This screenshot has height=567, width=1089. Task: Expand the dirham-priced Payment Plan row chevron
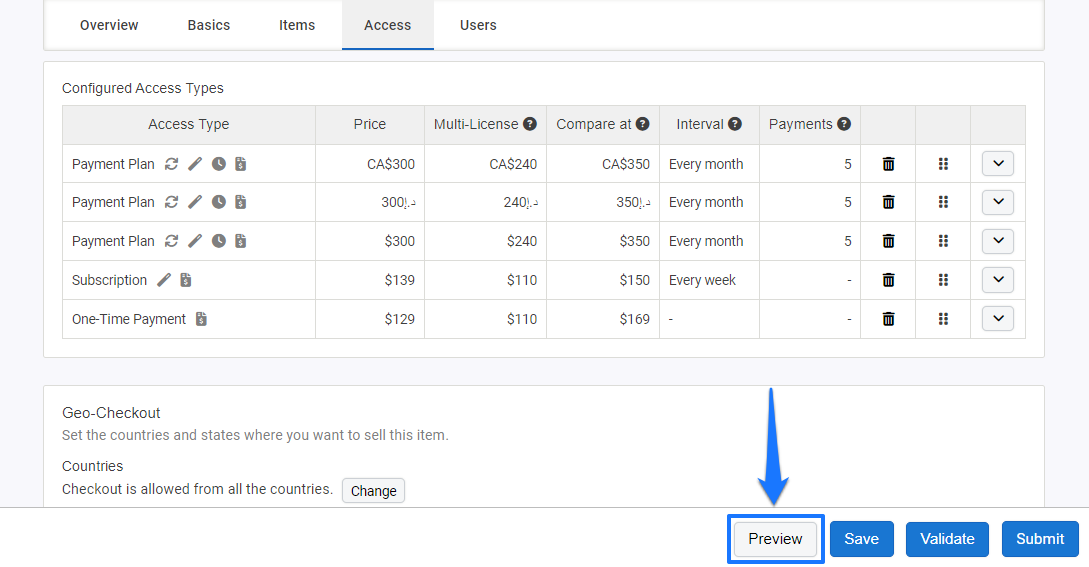click(x=998, y=202)
